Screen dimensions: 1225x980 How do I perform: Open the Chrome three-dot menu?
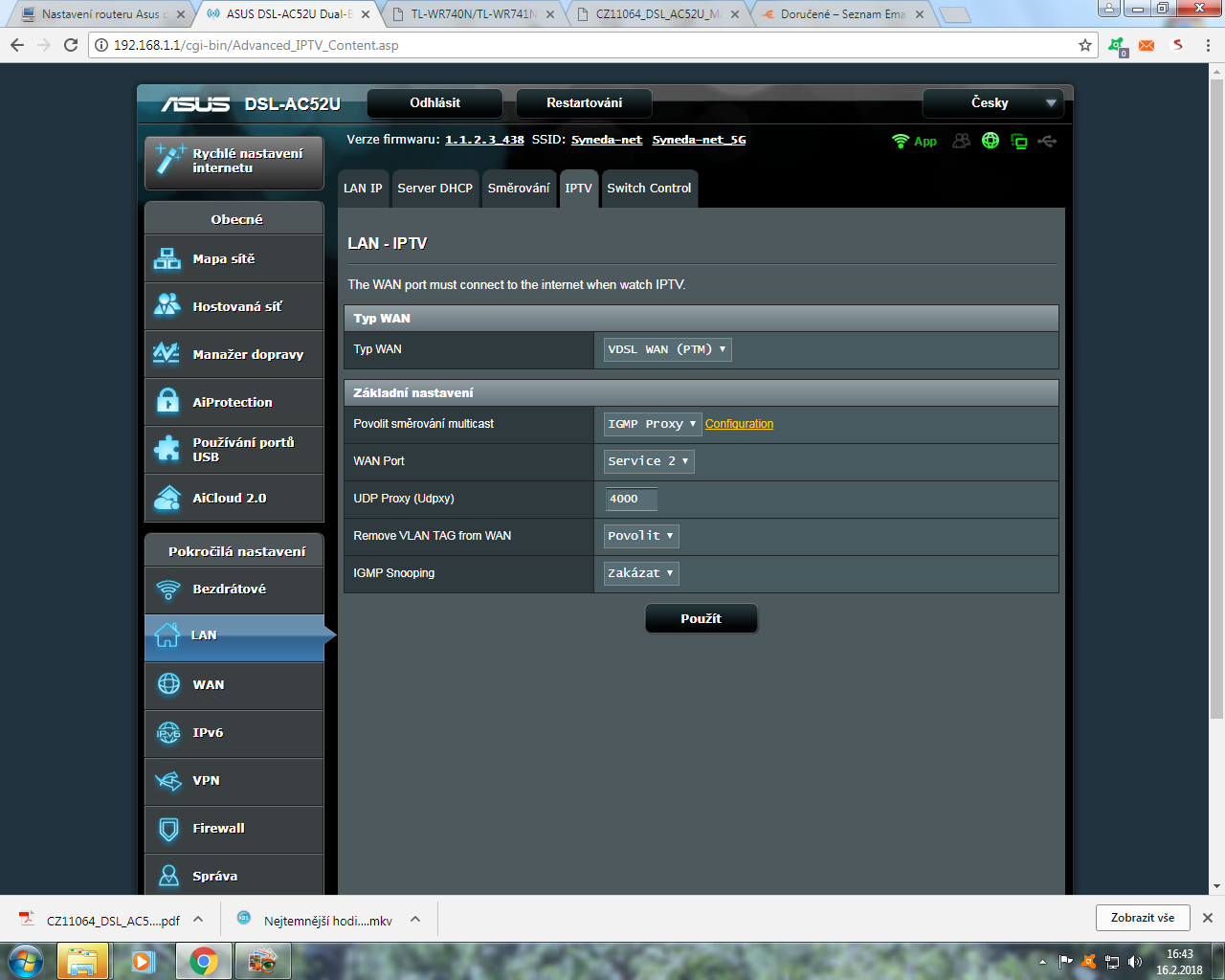coord(1208,45)
